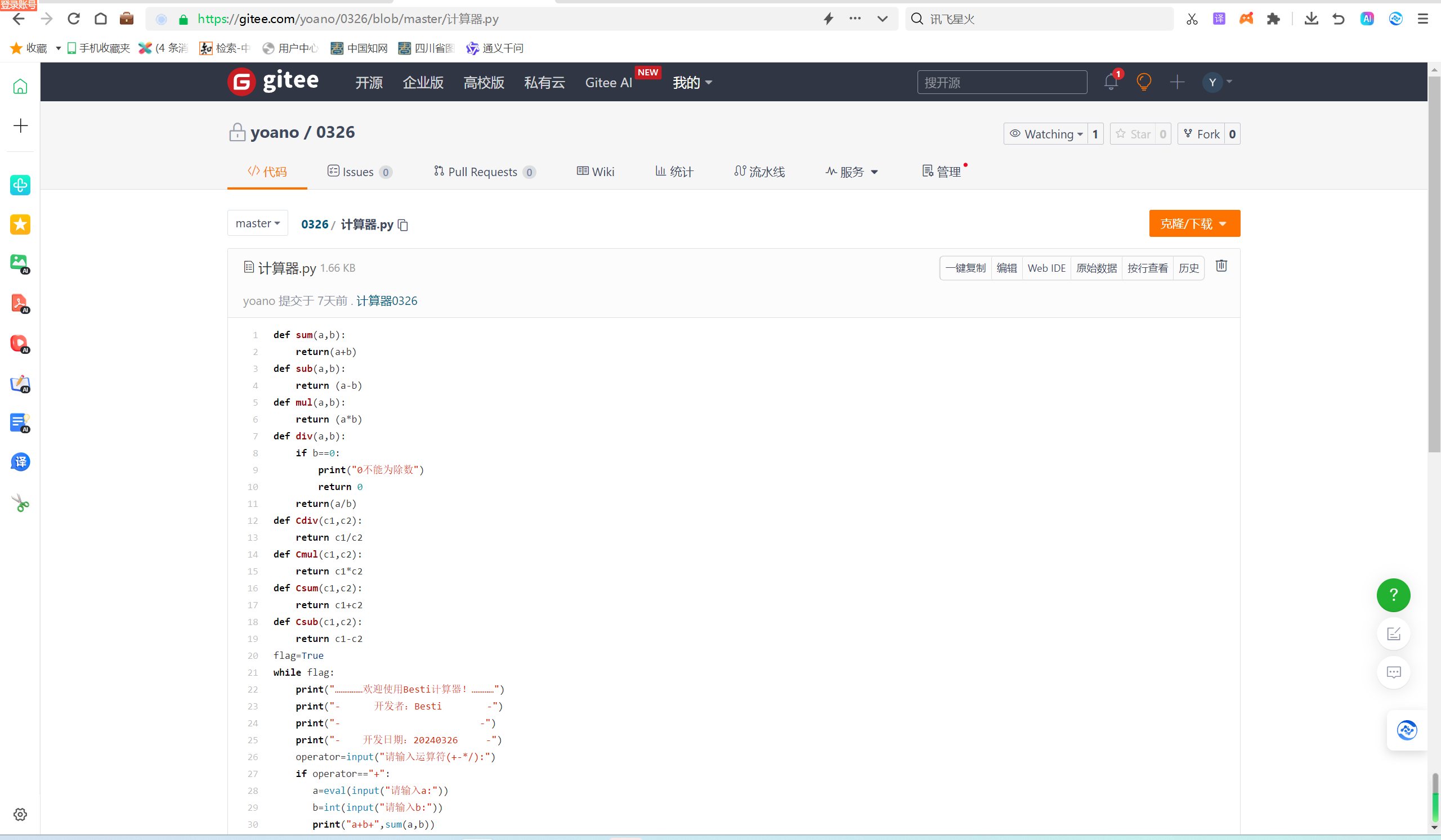This screenshot has width=1441, height=840.
Task: Expand the 克隆/下载 dropdown button
Action: click(1194, 223)
